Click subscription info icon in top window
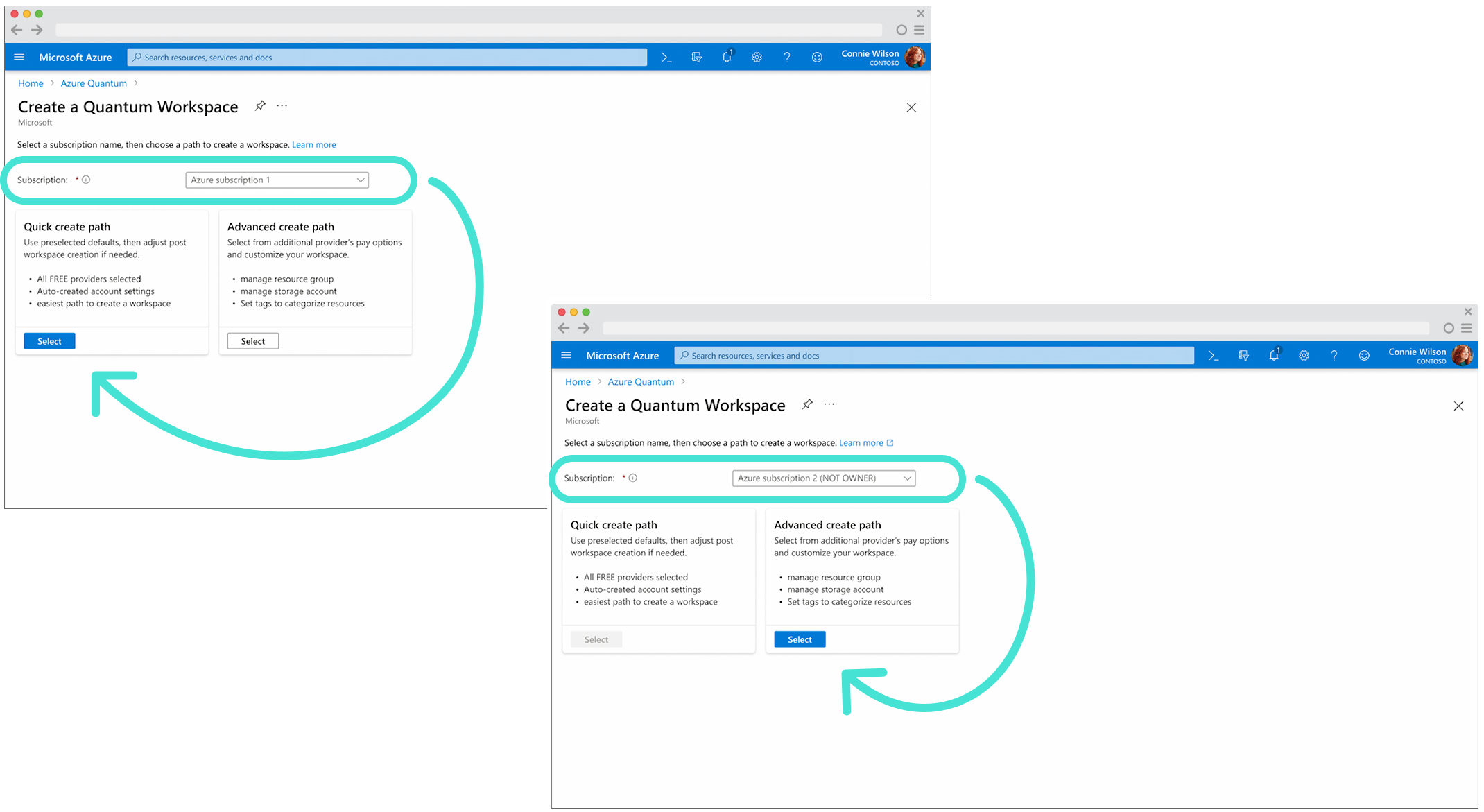1484x812 pixels. click(x=86, y=180)
